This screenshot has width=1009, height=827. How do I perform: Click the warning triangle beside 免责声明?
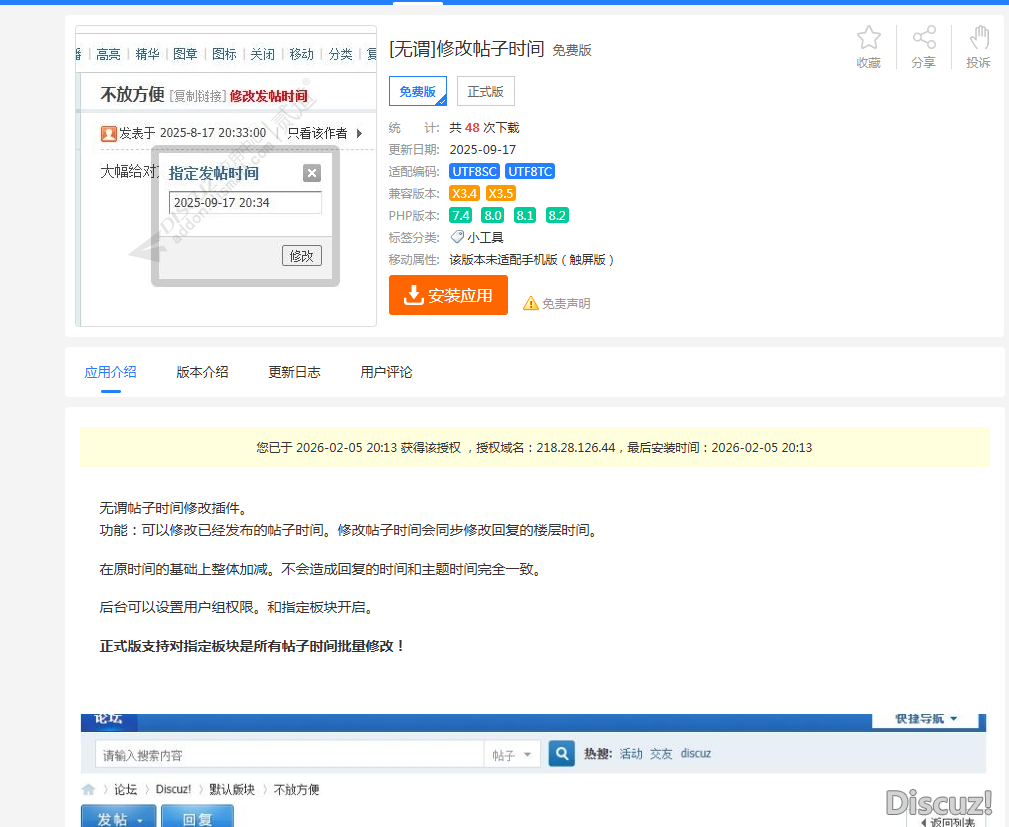[x=530, y=303]
